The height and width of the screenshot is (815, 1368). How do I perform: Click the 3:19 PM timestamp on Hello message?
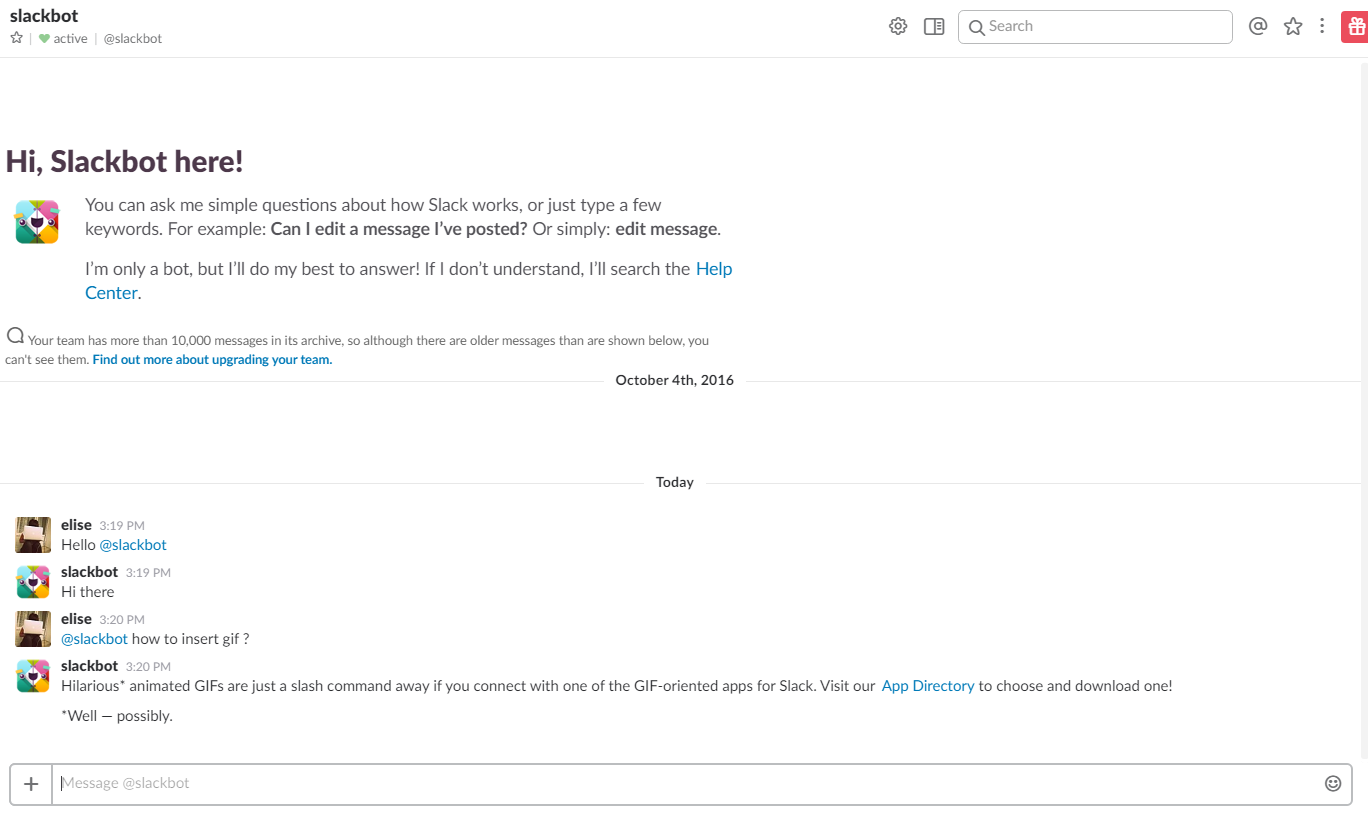[122, 526]
